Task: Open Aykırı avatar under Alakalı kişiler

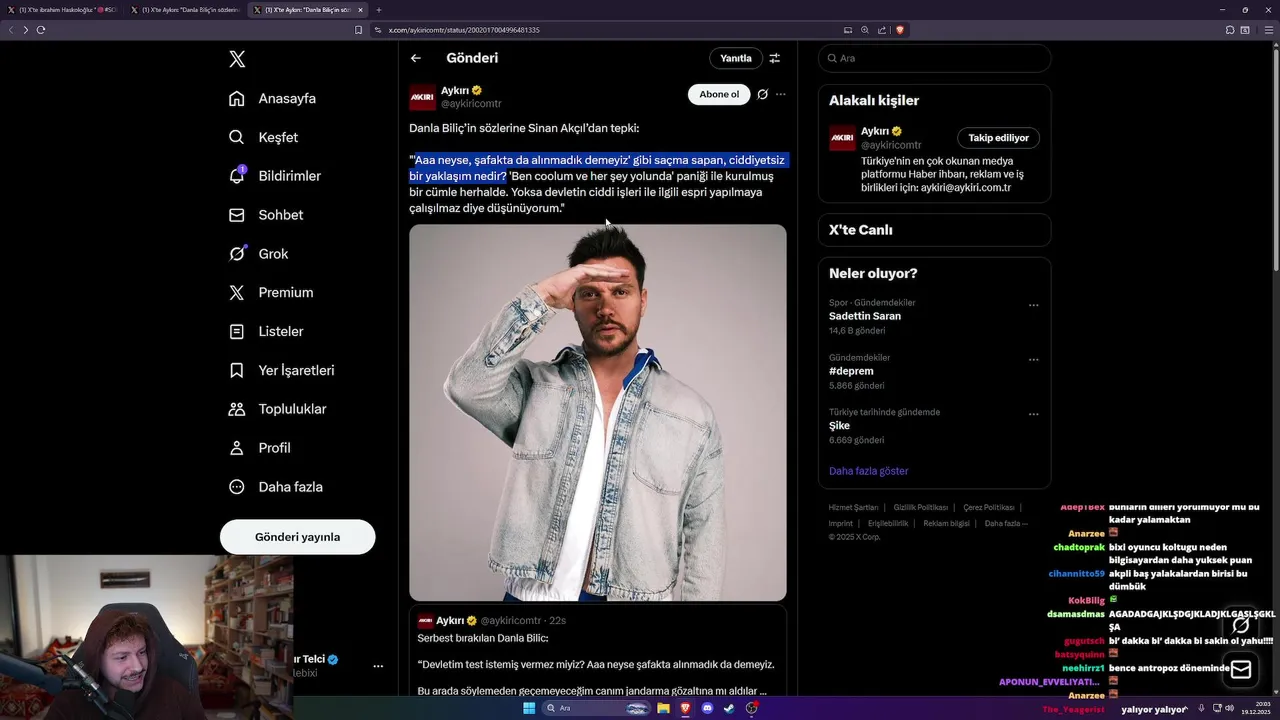Action: pos(842,138)
